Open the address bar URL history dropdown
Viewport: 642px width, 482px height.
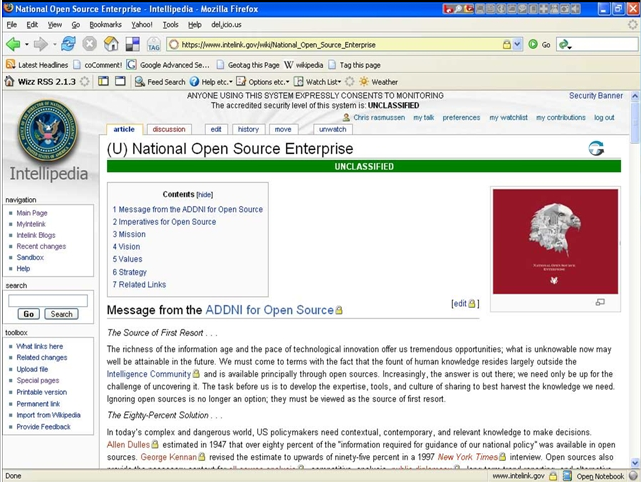coord(518,44)
